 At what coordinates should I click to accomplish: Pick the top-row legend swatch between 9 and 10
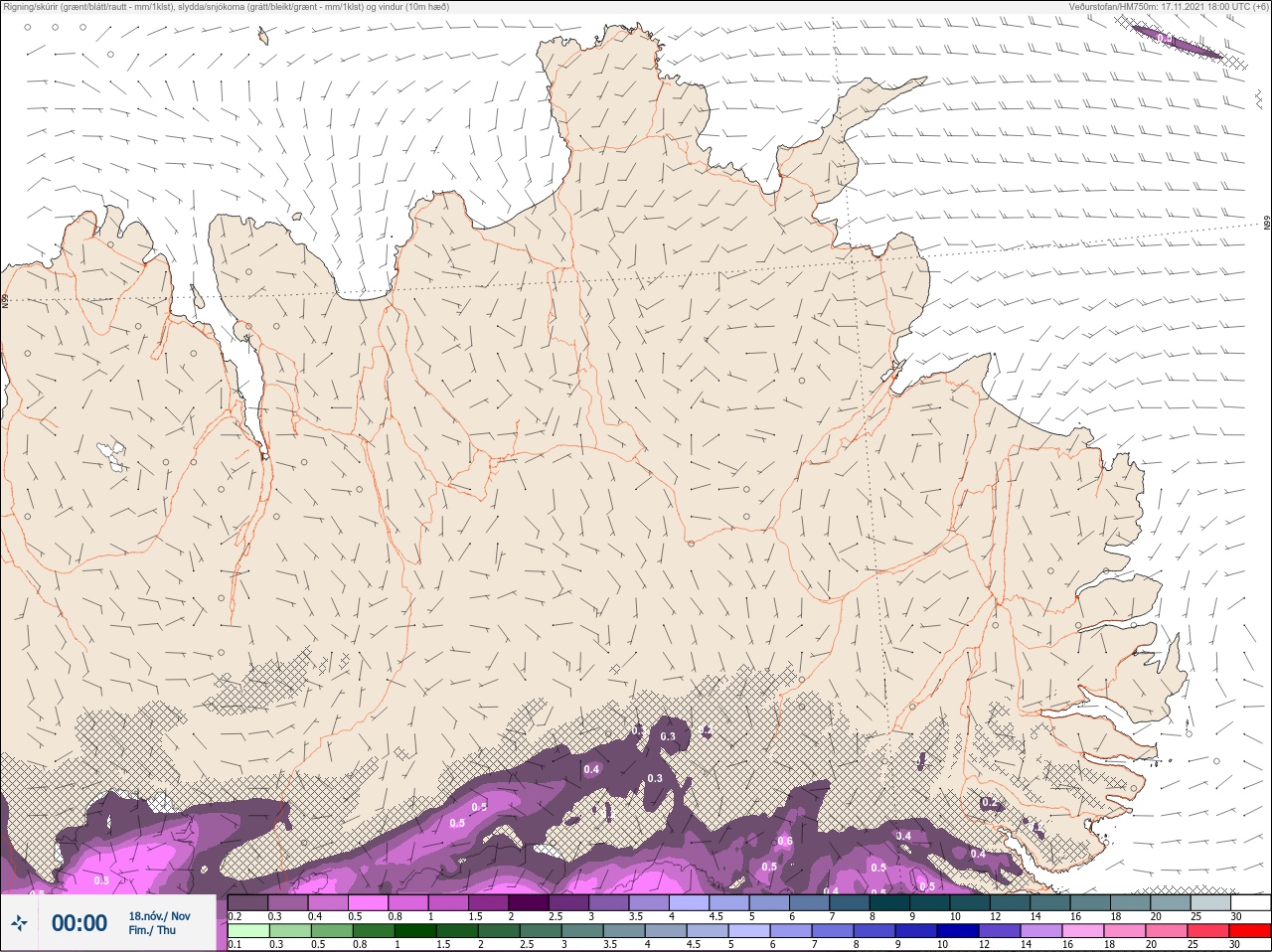click(x=929, y=902)
